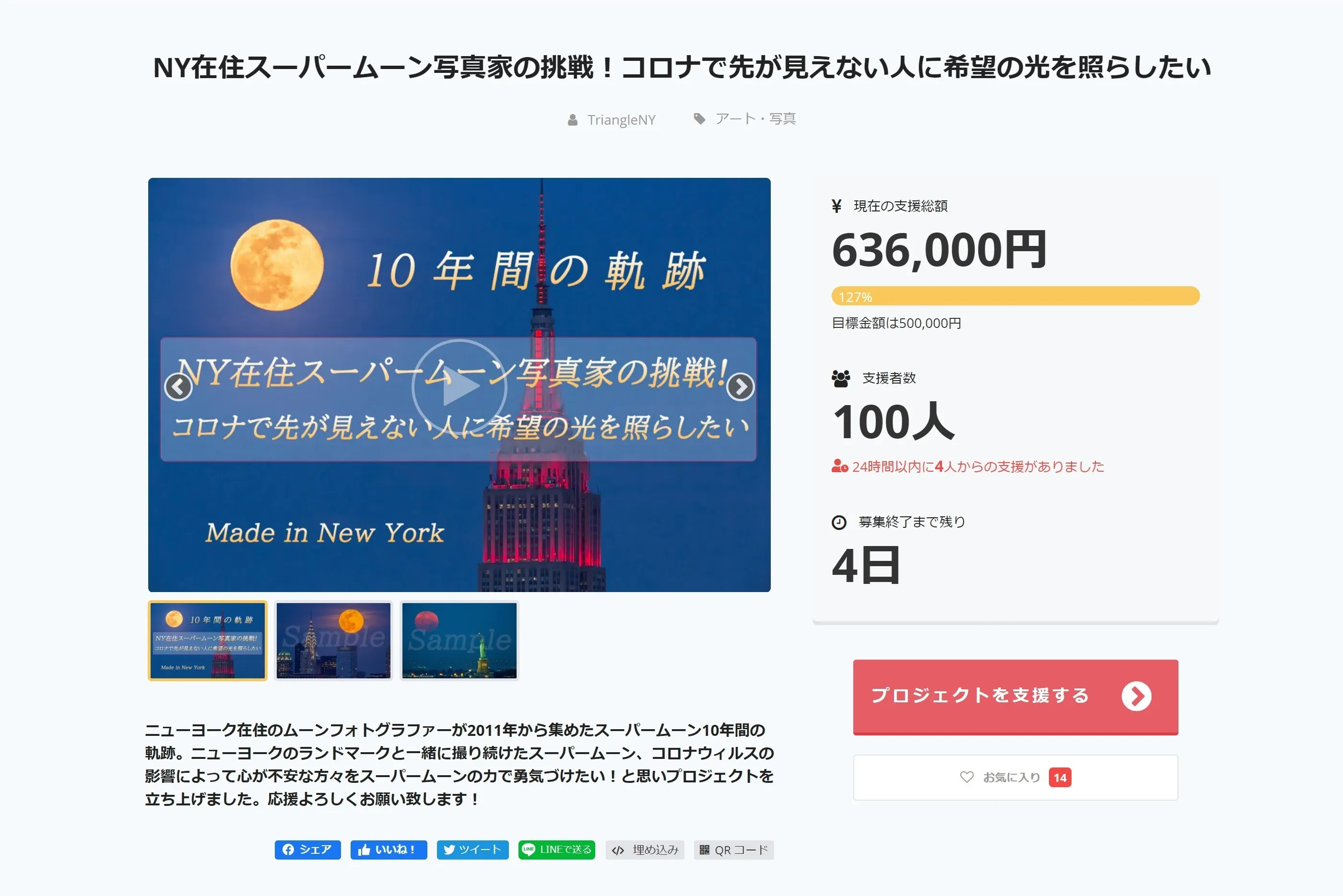The image size is (1343, 896).
Task: Tweet the project via ツイート
Action: (472, 849)
